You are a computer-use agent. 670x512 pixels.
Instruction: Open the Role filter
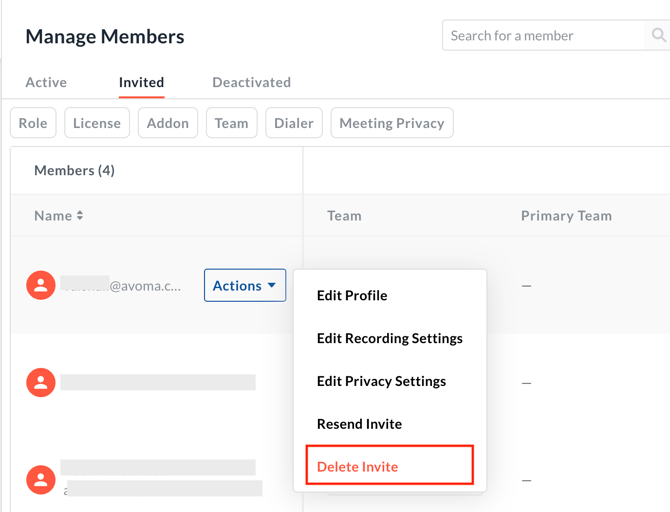33,123
